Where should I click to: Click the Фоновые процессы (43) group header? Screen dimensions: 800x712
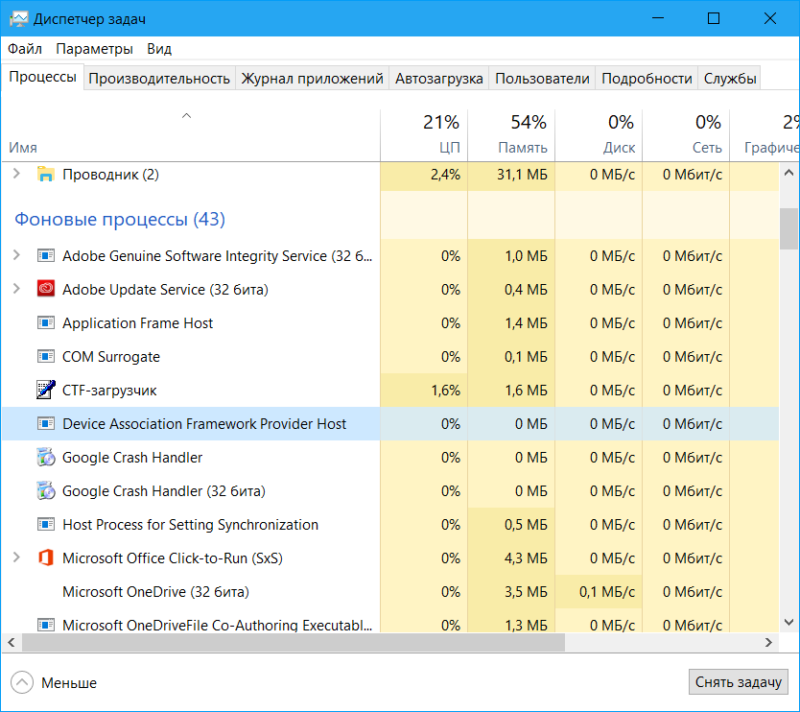[120, 219]
